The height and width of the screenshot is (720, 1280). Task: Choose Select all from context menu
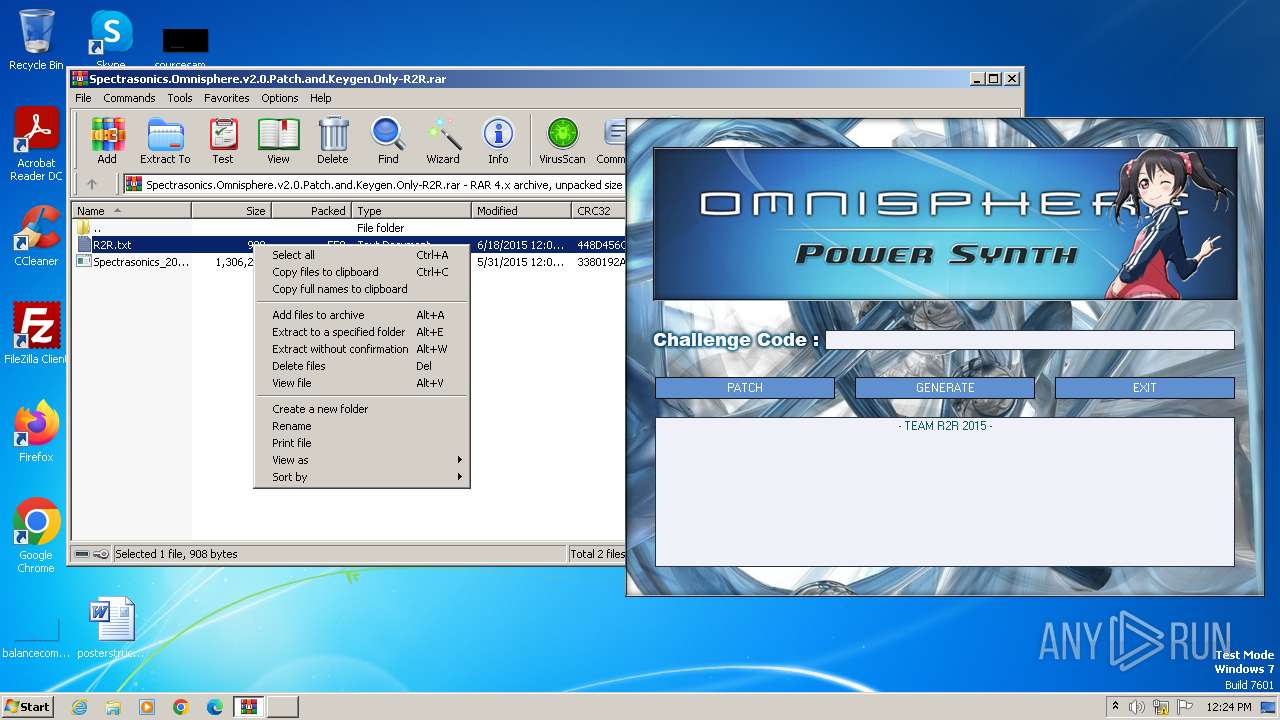click(362, 255)
